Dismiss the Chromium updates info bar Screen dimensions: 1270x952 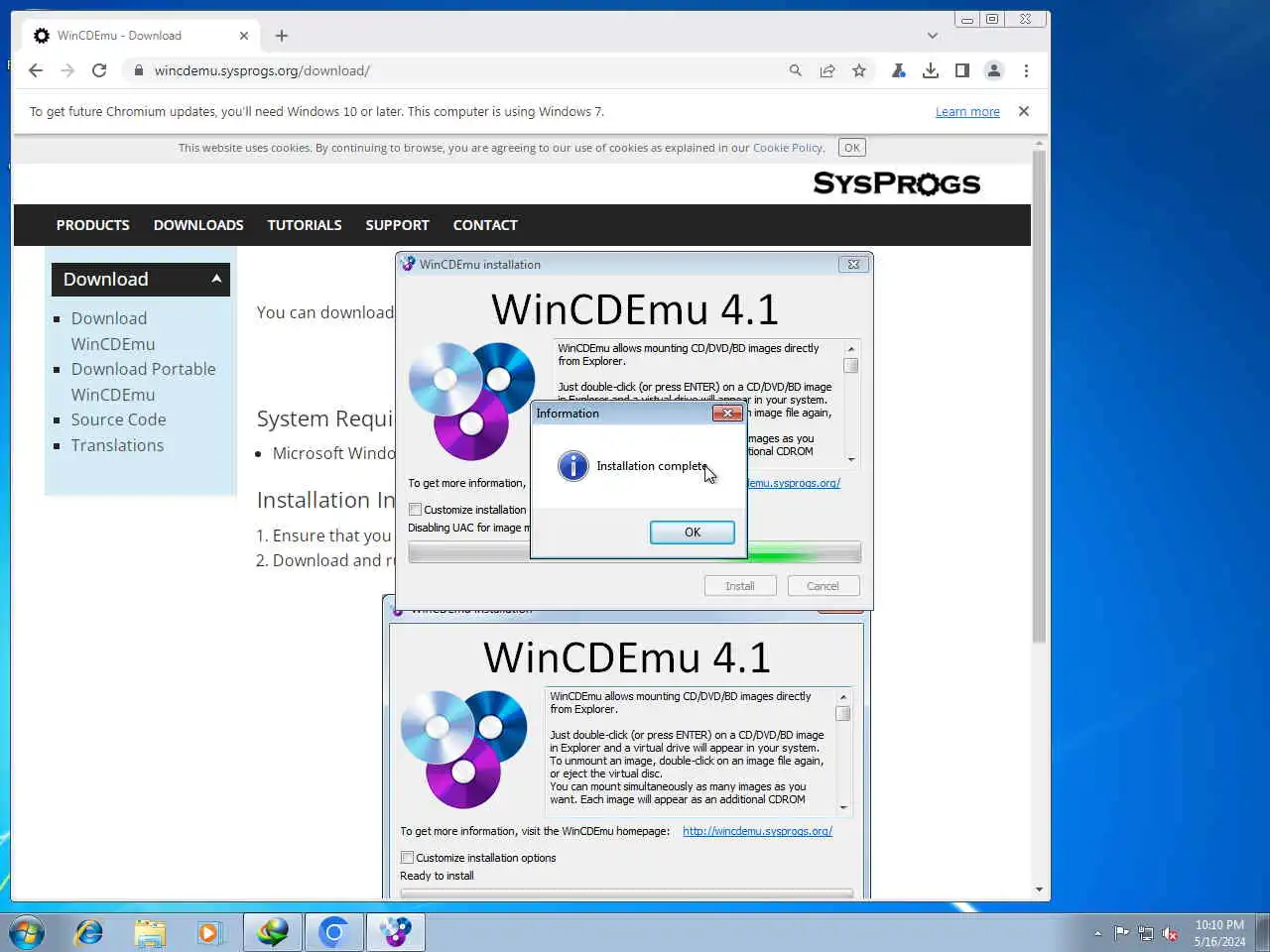point(1024,111)
